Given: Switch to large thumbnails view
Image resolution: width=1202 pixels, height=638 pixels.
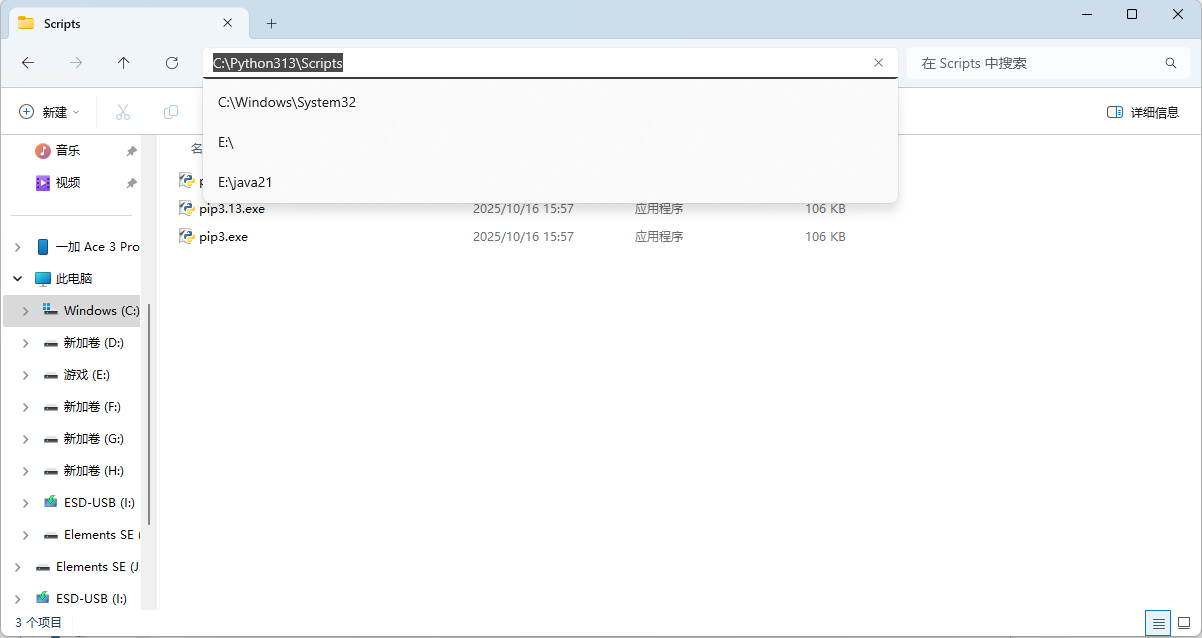Looking at the screenshot, I should pyautogui.click(x=1184, y=623).
